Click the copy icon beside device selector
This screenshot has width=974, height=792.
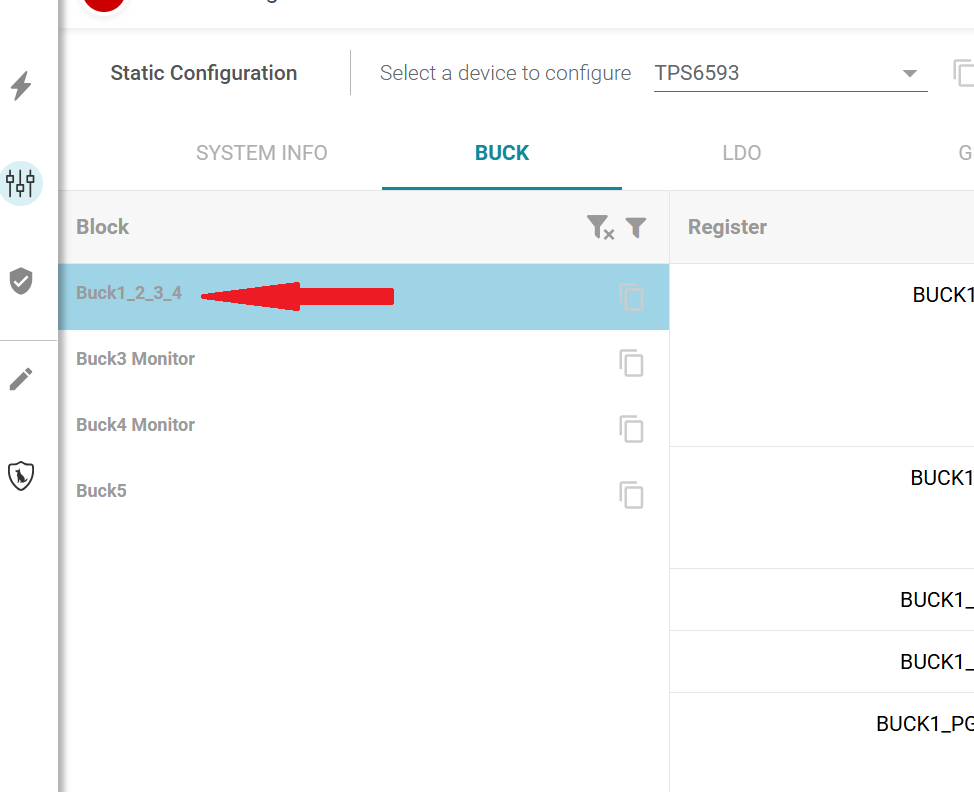(x=963, y=73)
